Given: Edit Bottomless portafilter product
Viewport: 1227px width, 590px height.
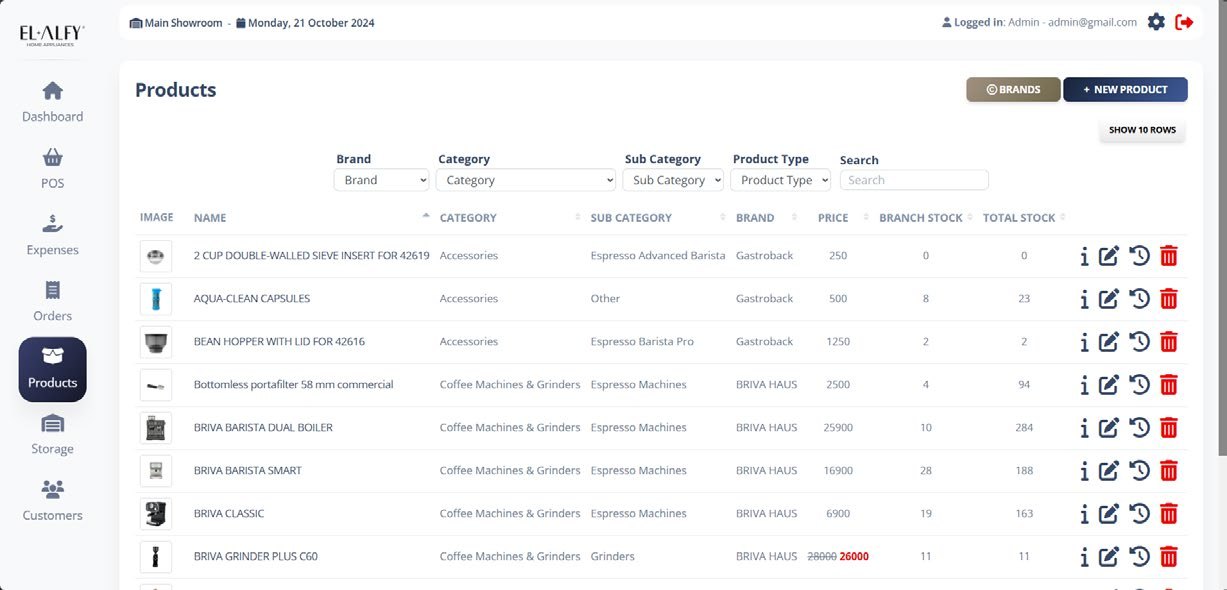Looking at the screenshot, I should tap(1108, 385).
